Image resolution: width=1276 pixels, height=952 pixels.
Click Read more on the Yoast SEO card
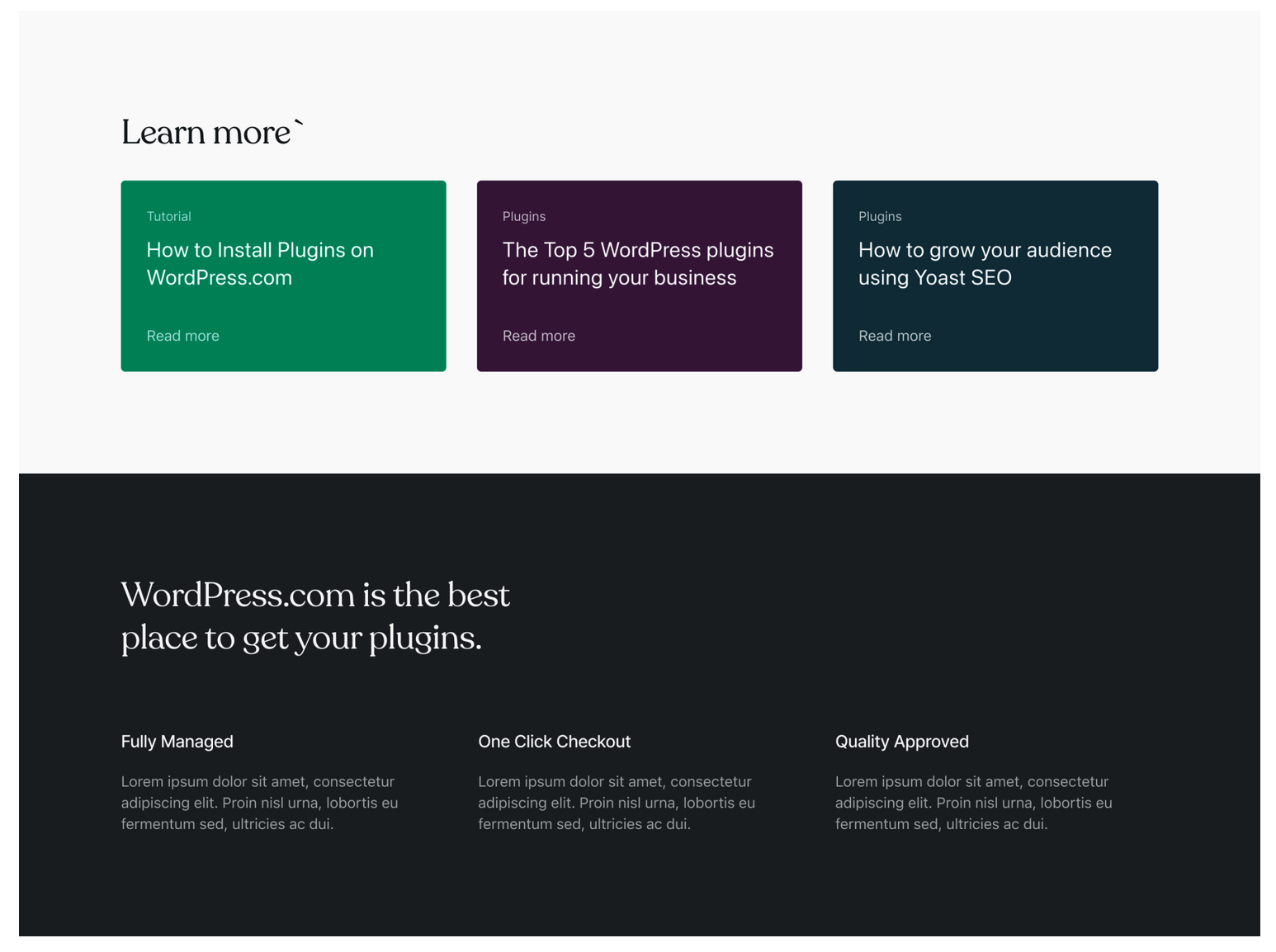click(895, 336)
